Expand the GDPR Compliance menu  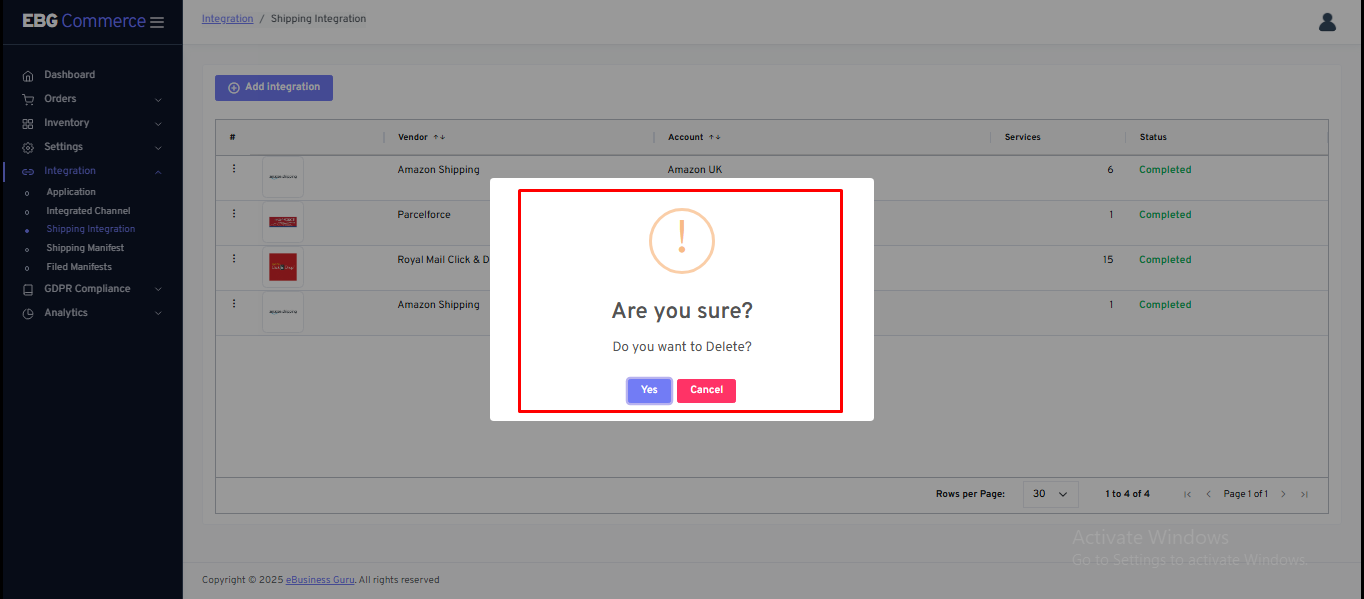87,289
